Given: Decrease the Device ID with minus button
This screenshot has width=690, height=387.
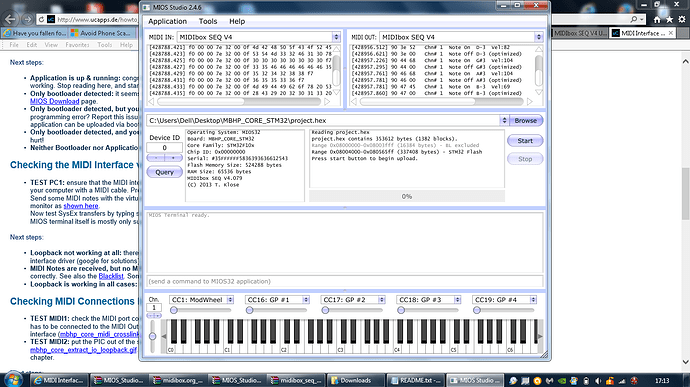Looking at the screenshot, I should tap(155, 158).
